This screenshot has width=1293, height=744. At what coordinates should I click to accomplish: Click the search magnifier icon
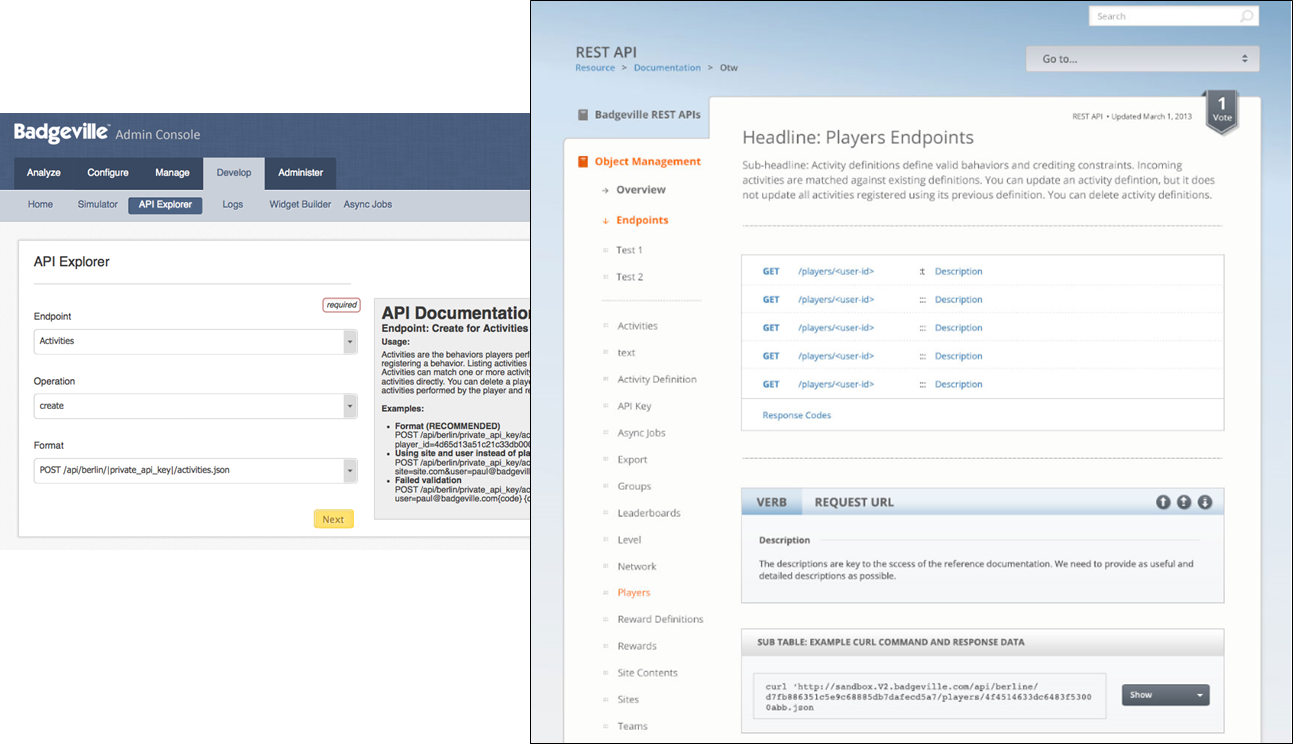pos(1246,17)
